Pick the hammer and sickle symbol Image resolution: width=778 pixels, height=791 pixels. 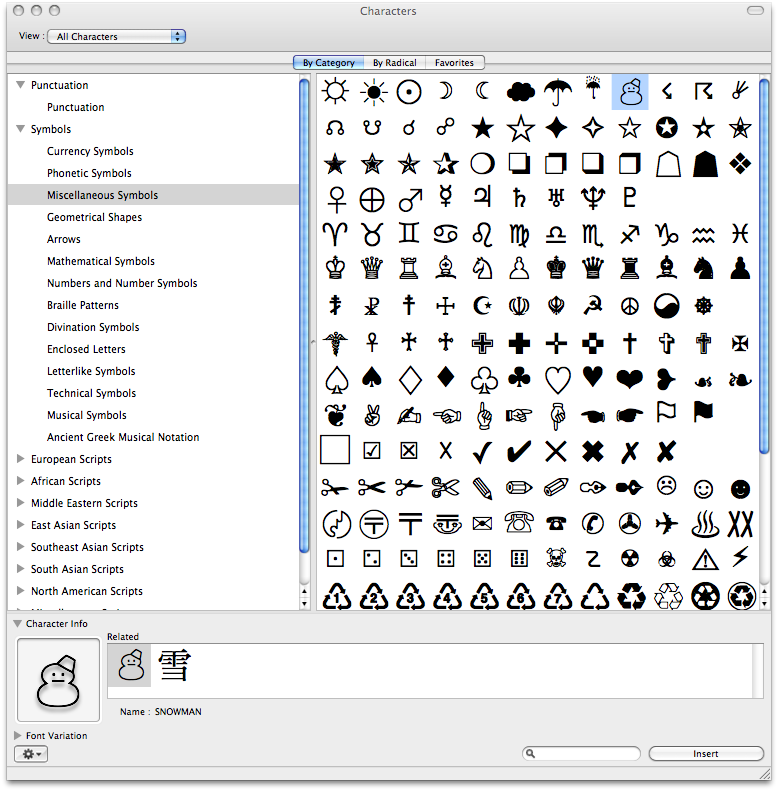pyautogui.click(x=593, y=305)
